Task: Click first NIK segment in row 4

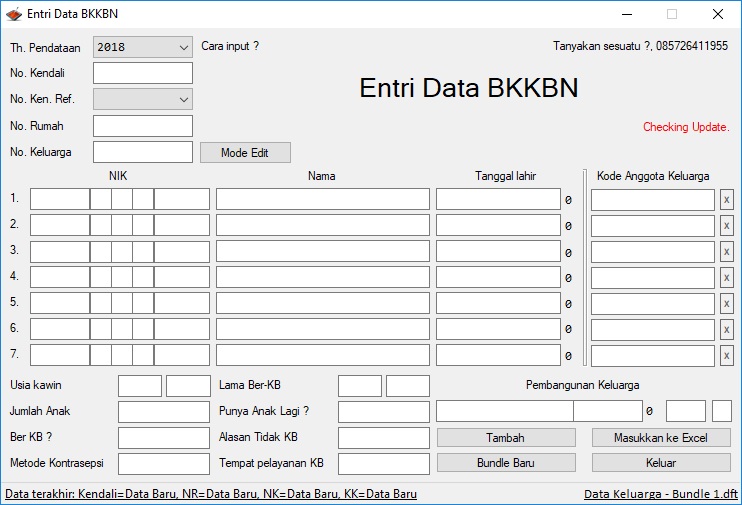Action: pyautogui.click(x=60, y=277)
